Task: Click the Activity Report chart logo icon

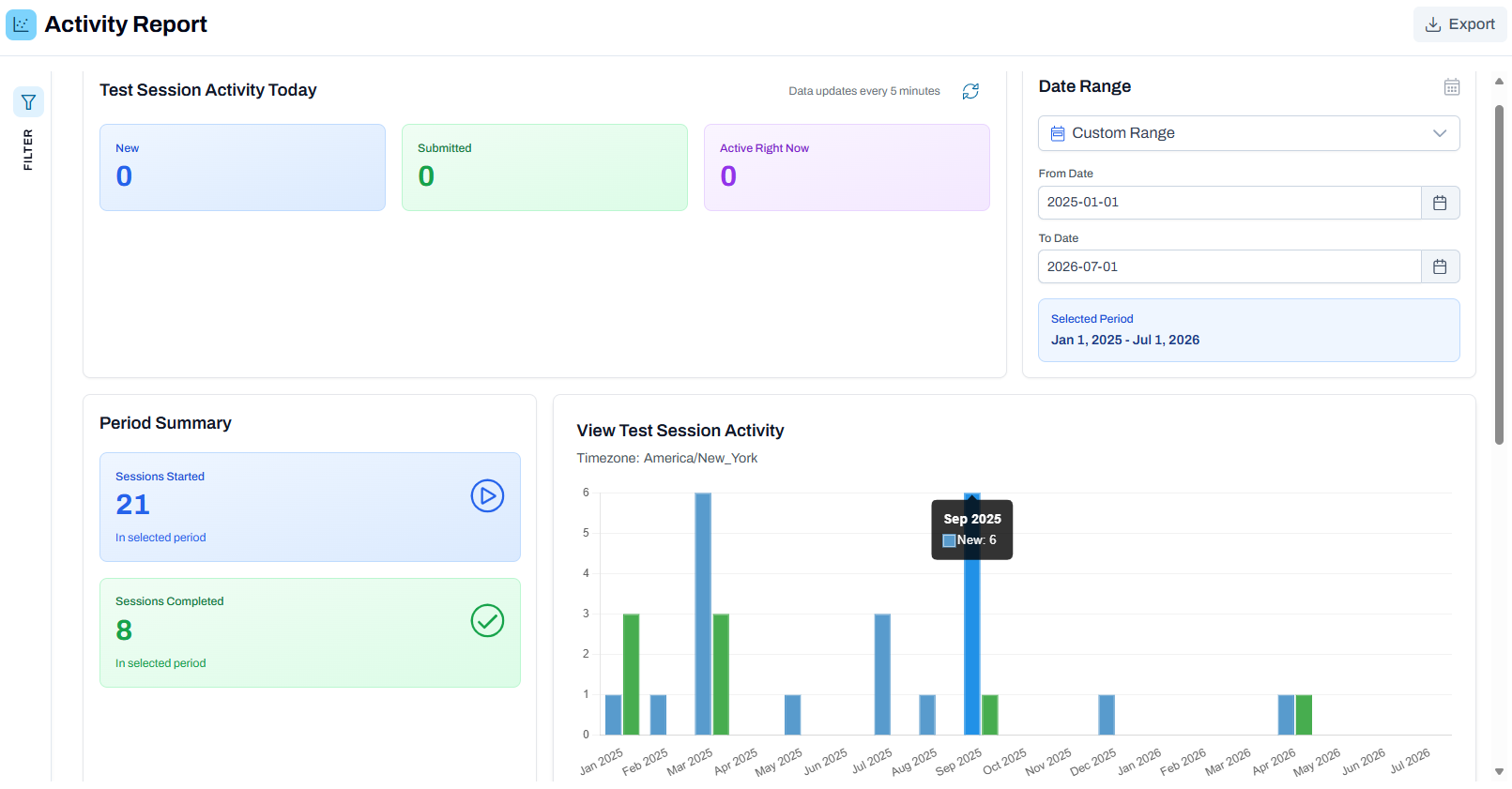Action: point(21,24)
